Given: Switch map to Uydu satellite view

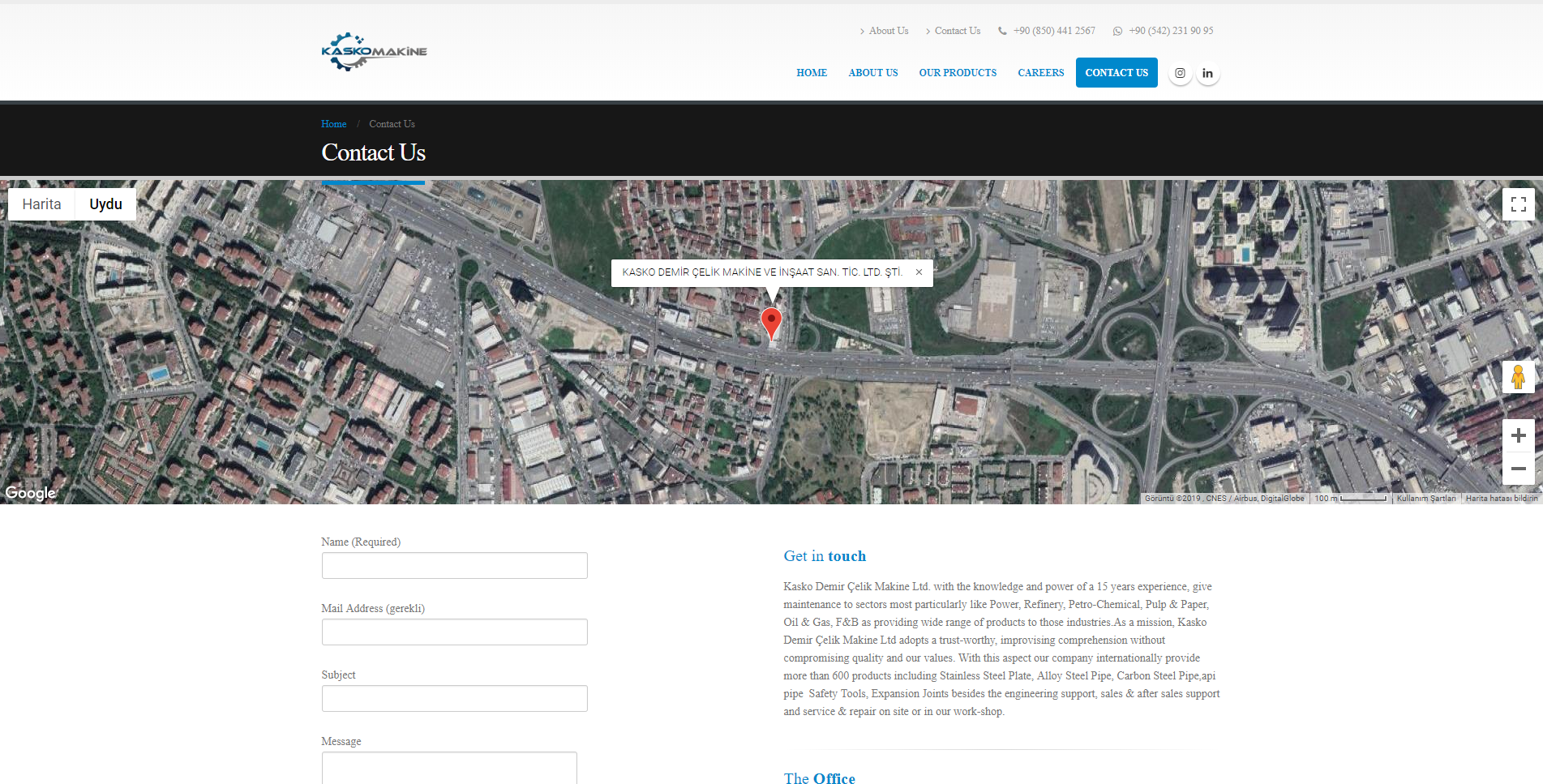Looking at the screenshot, I should tap(105, 204).
